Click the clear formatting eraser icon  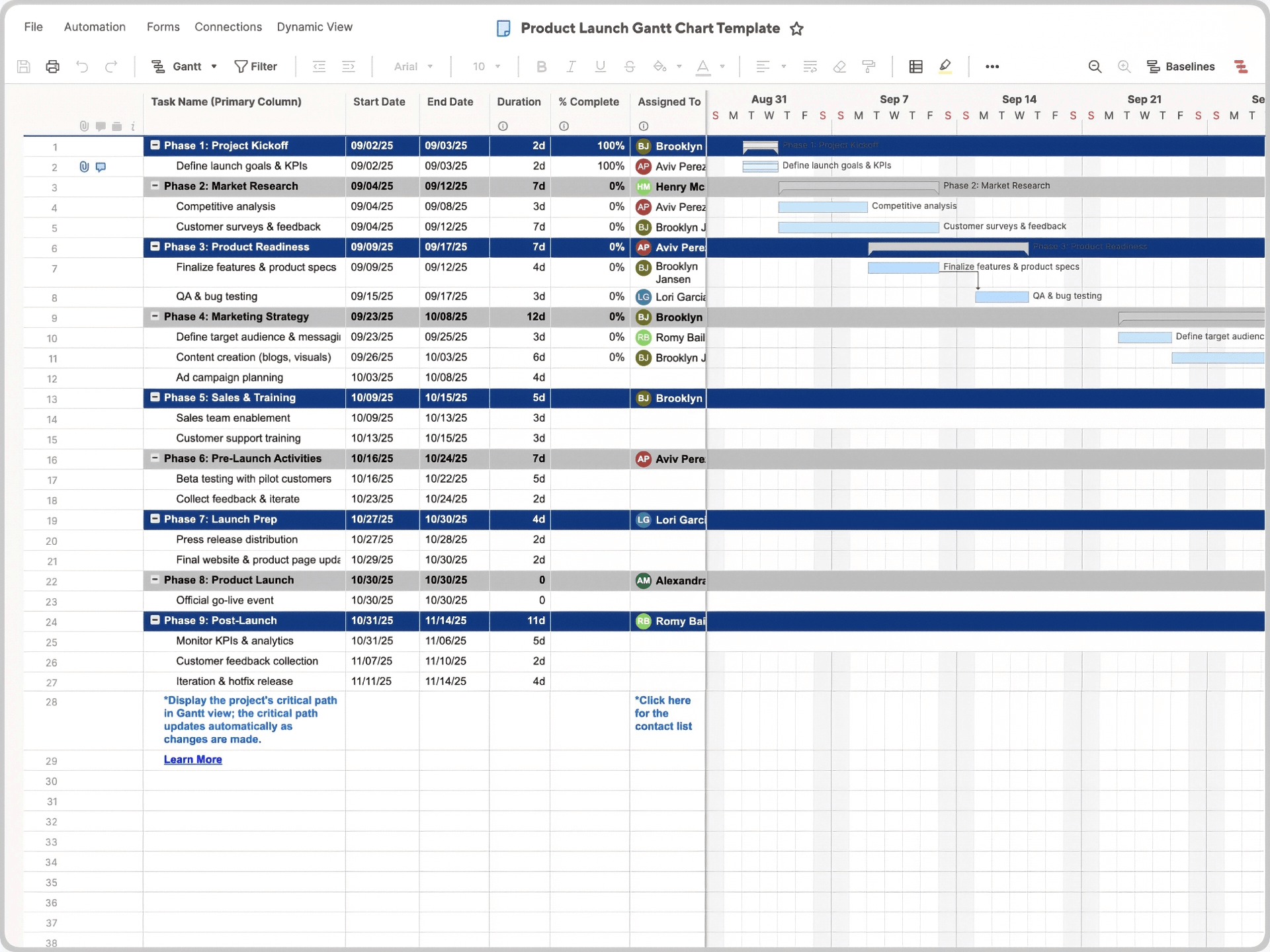coord(839,66)
